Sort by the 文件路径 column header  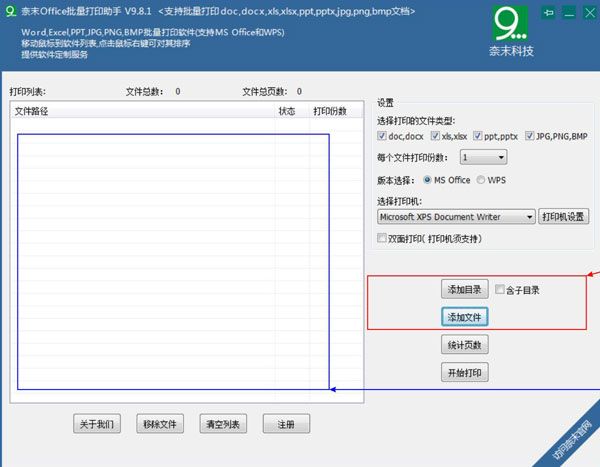pyautogui.click(x=142, y=111)
